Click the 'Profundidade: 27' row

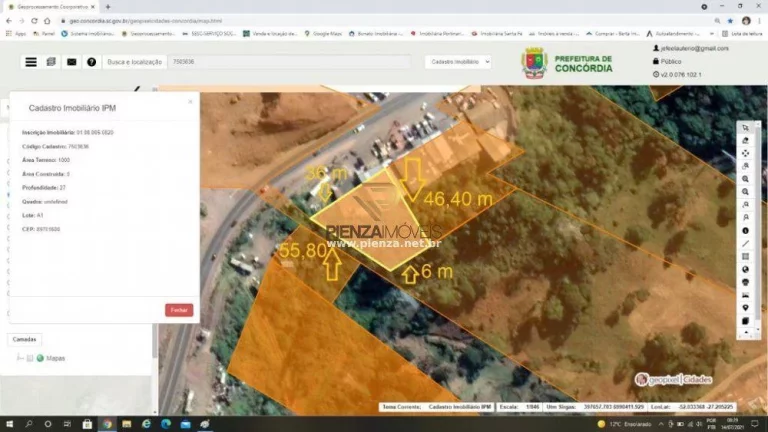click(x=44, y=188)
